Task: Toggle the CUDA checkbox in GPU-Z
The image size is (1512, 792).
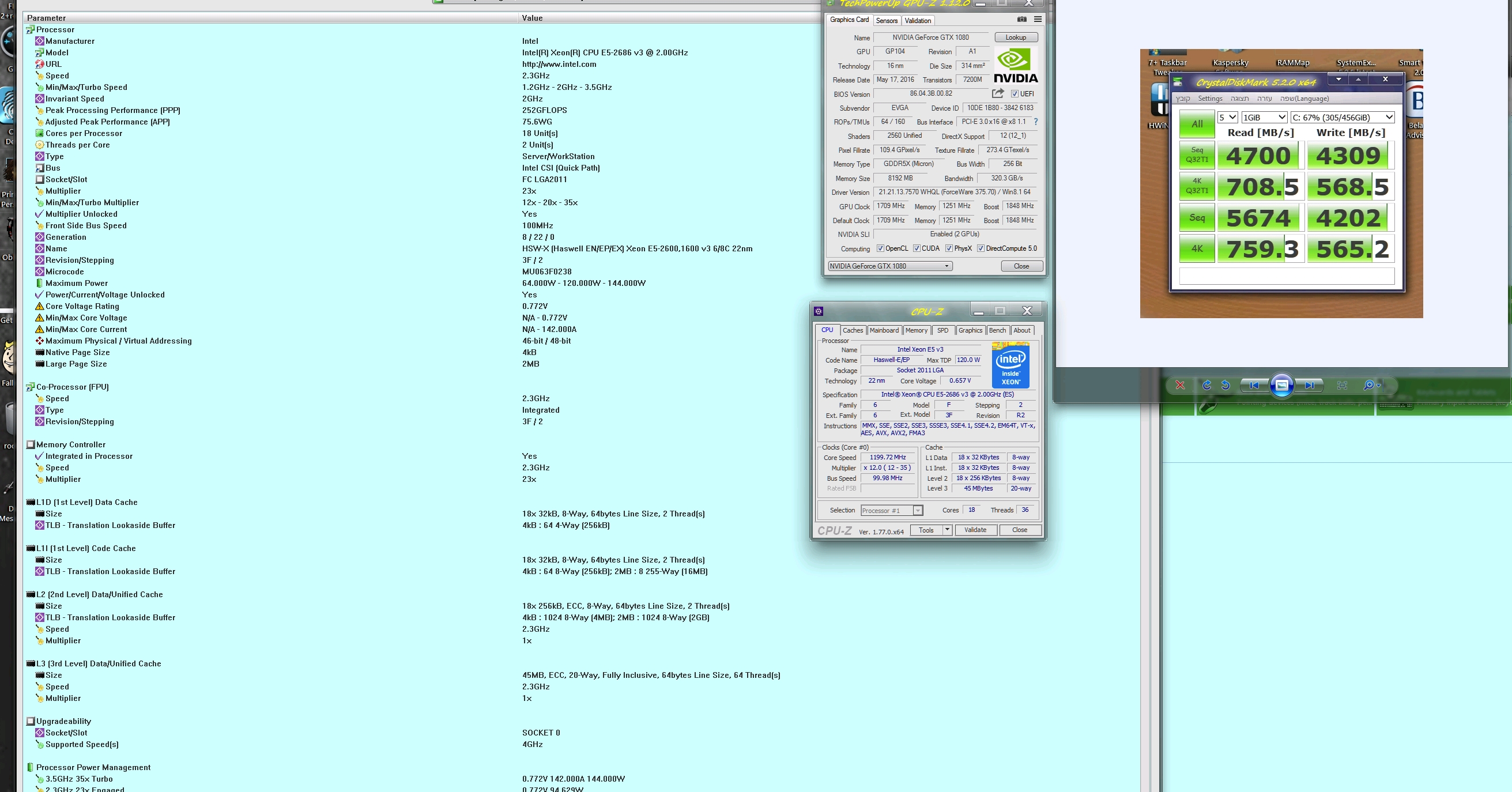Action: click(916, 248)
